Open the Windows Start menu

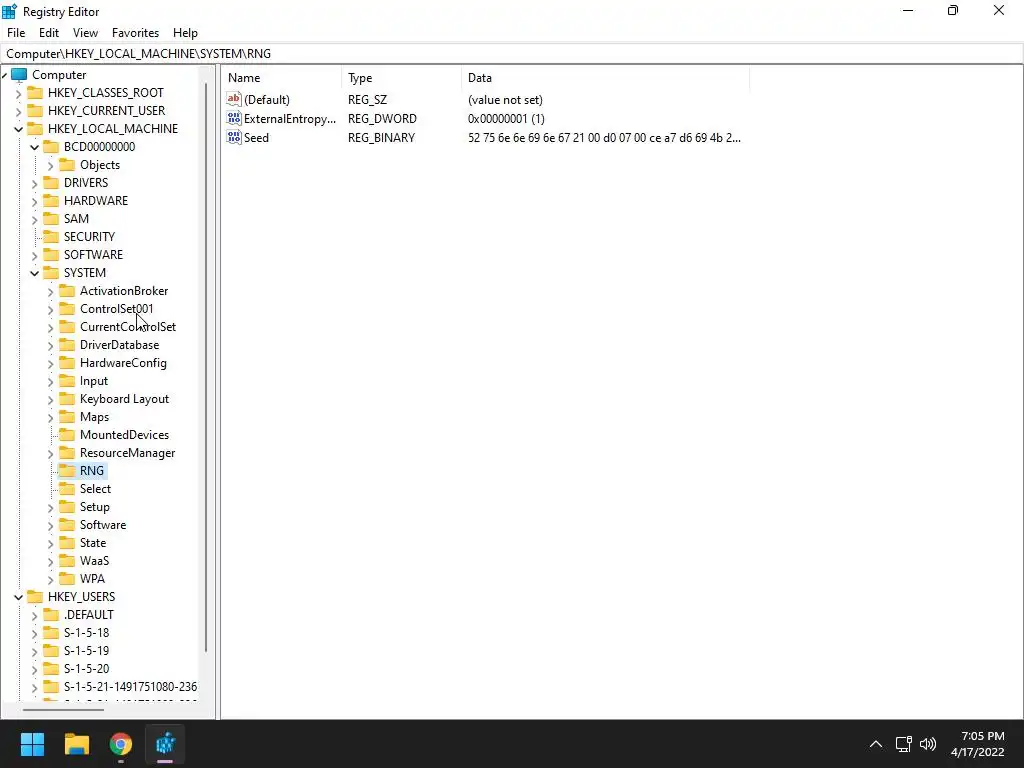pyautogui.click(x=32, y=744)
